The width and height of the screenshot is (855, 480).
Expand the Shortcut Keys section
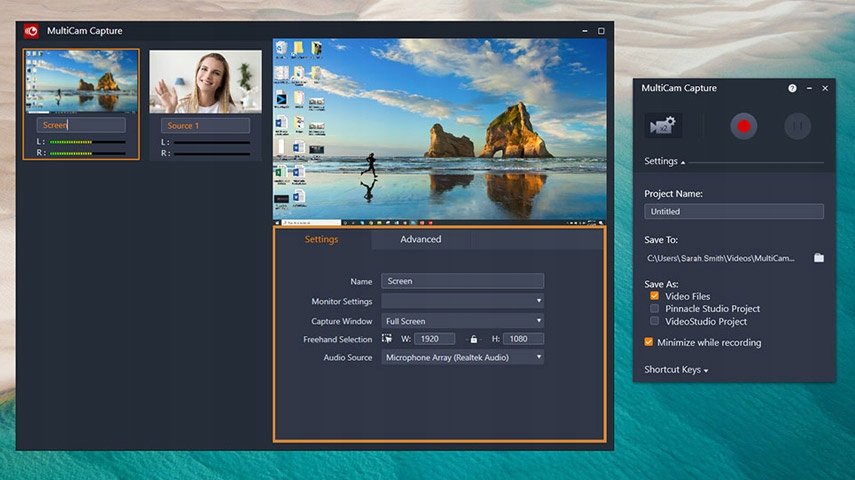pos(675,370)
